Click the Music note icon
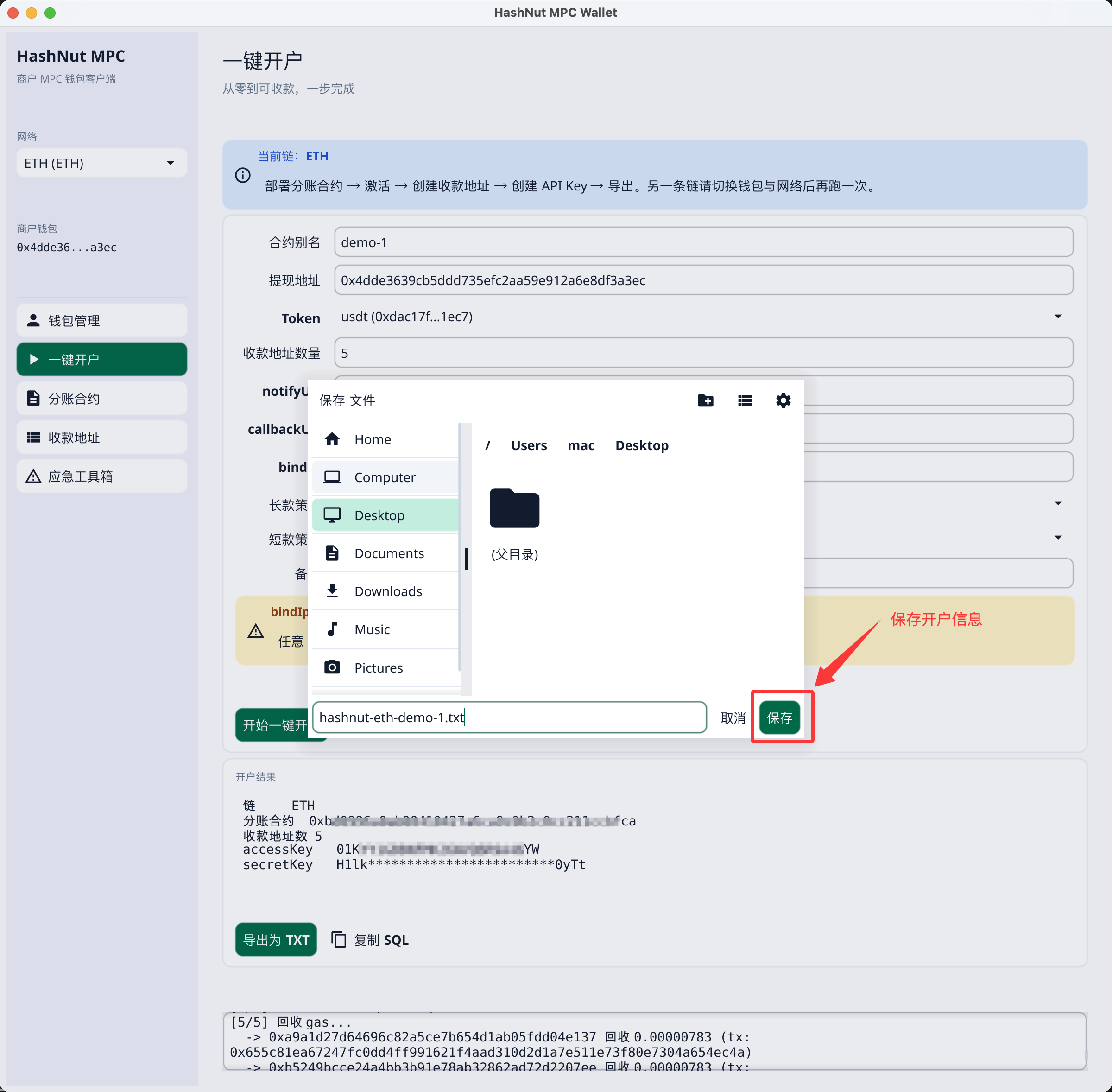The width and height of the screenshot is (1112, 1092). (x=332, y=629)
